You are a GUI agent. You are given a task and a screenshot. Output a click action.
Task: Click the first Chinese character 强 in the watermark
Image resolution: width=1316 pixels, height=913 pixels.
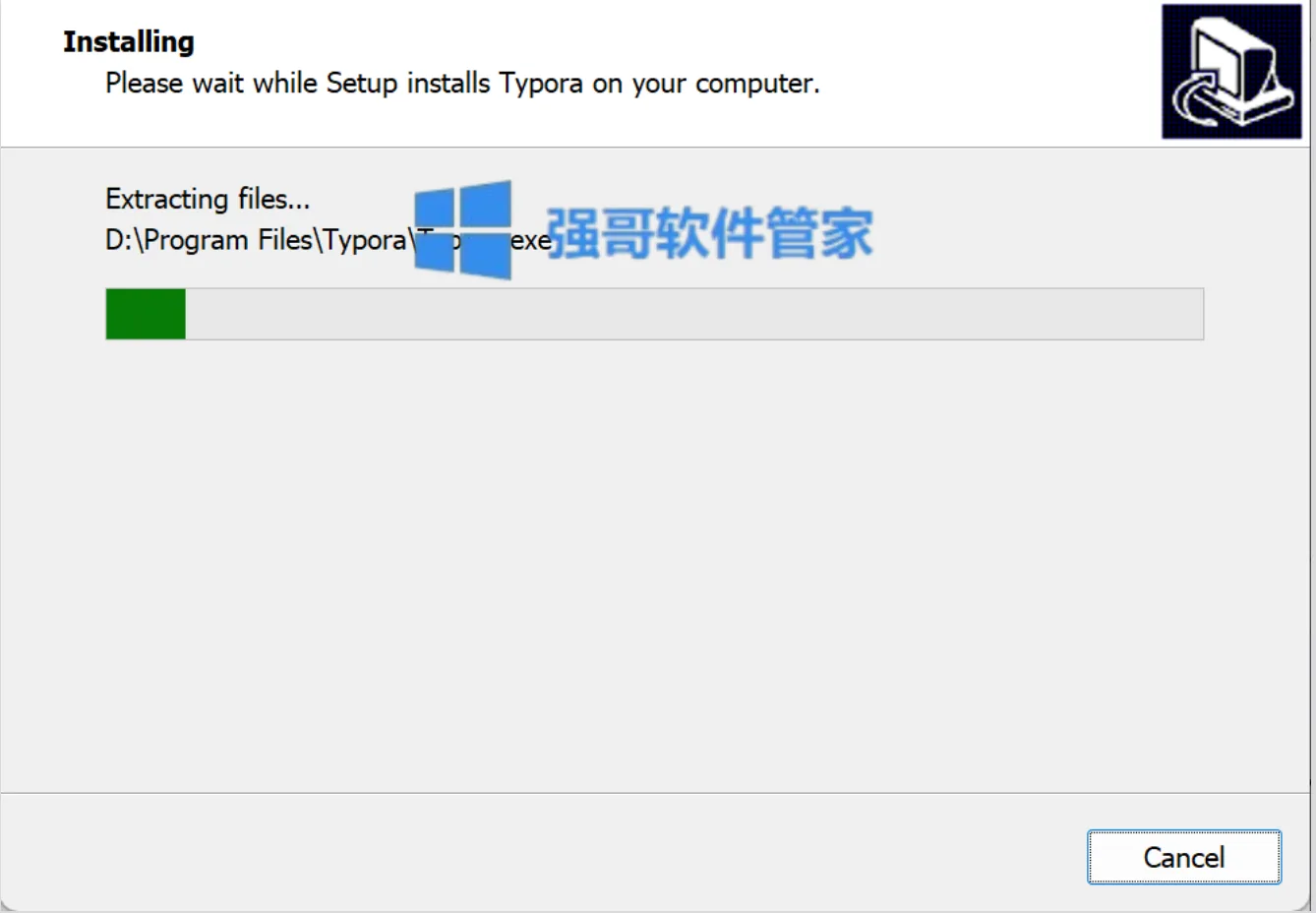pyautogui.click(x=572, y=233)
